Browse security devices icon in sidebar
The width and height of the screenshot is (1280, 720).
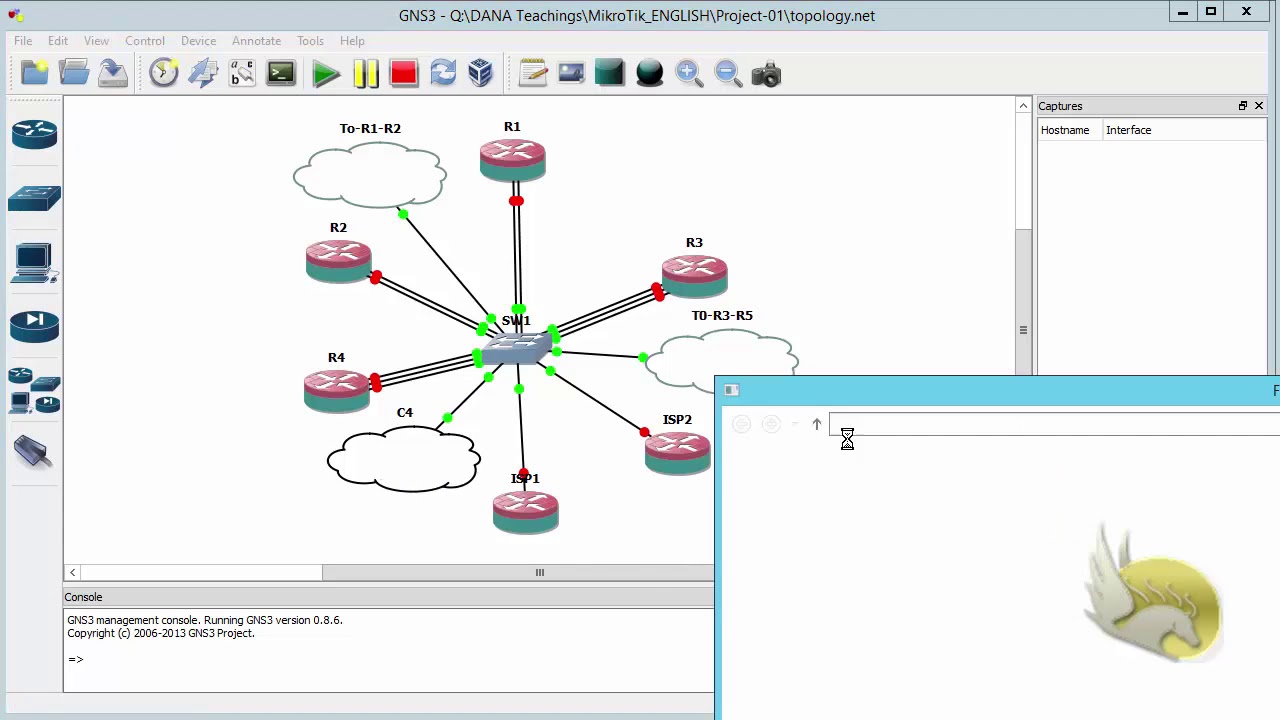[34, 326]
